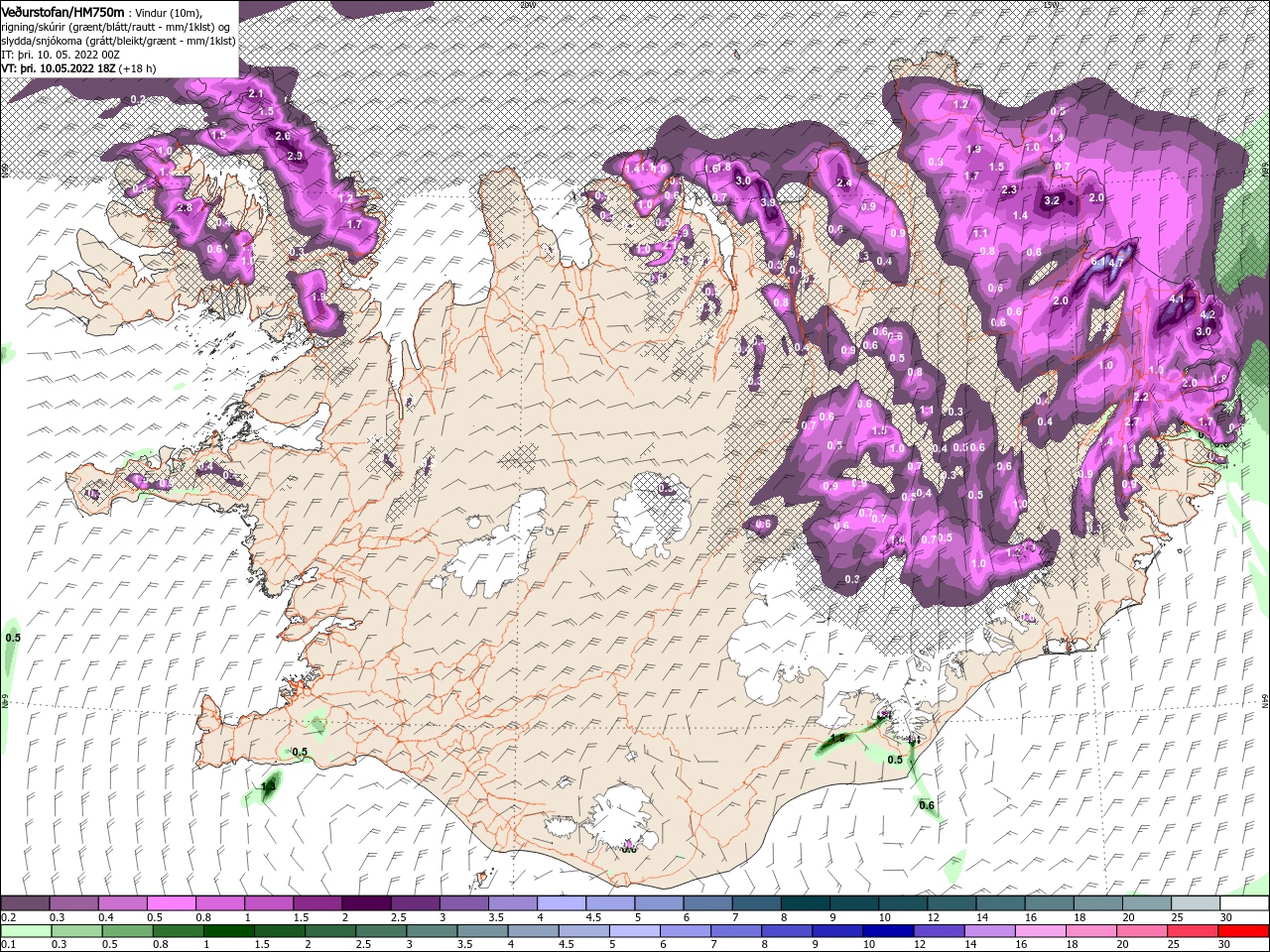Image resolution: width=1270 pixels, height=952 pixels.
Task: Click the darkest purple swatch between 2 and 2.5
Action: coord(366,903)
